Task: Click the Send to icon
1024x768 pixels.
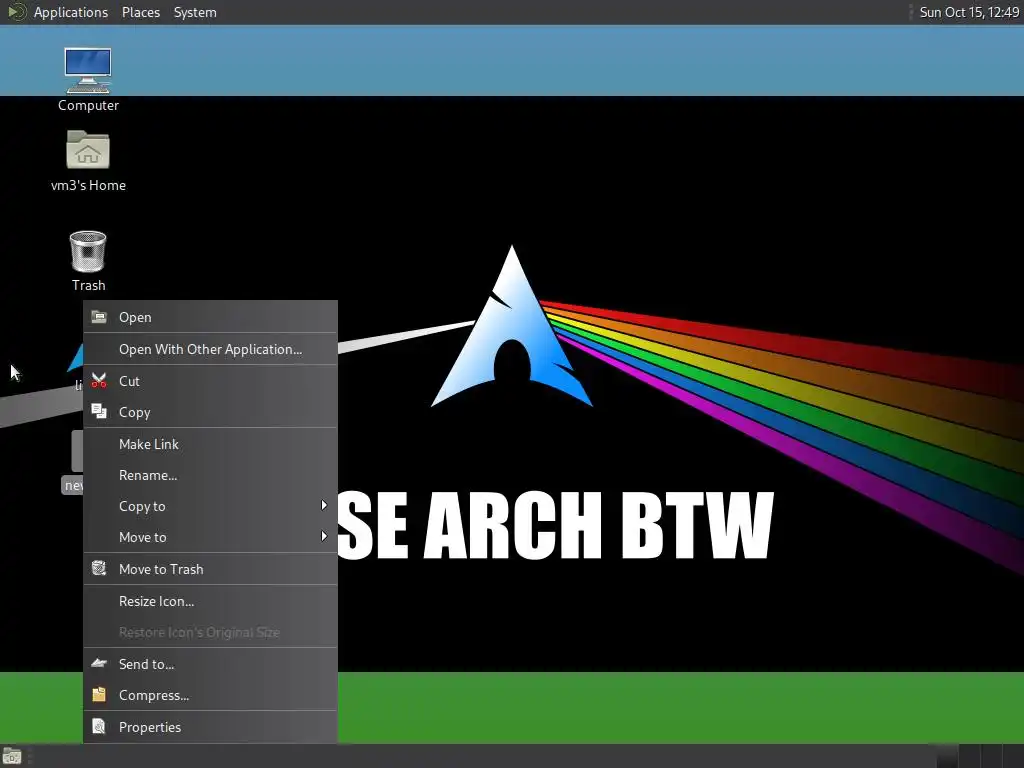Action: (x=99, y=664)
